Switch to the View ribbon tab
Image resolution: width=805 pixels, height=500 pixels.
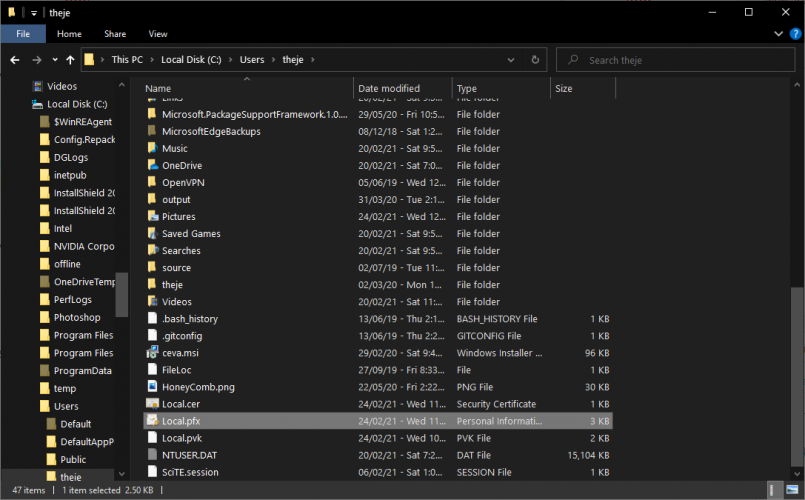pos(158,34)
